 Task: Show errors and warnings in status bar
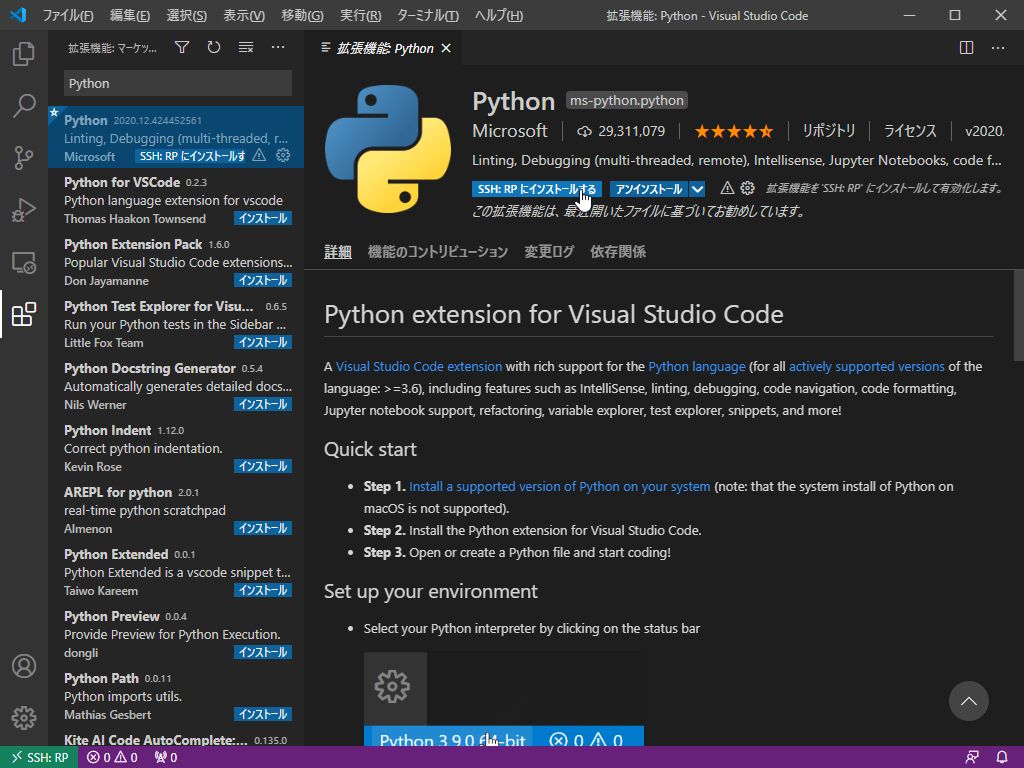[112, 758]
